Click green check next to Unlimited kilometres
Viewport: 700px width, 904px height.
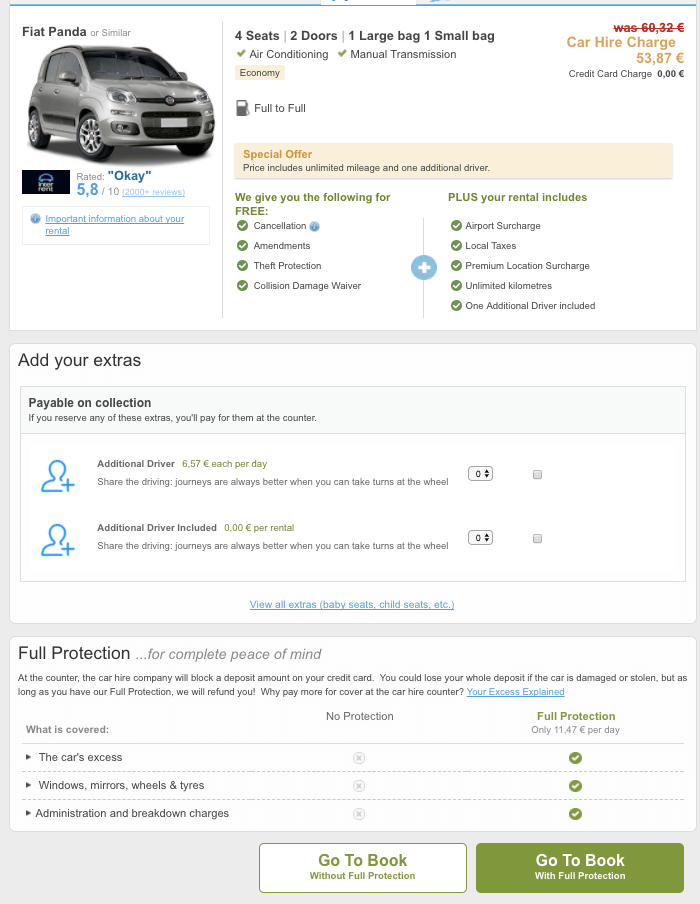456,285
